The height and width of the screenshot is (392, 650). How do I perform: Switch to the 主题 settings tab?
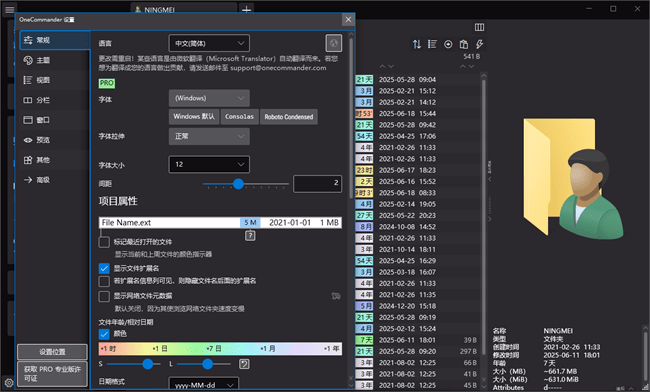click(x=54, y=60)
